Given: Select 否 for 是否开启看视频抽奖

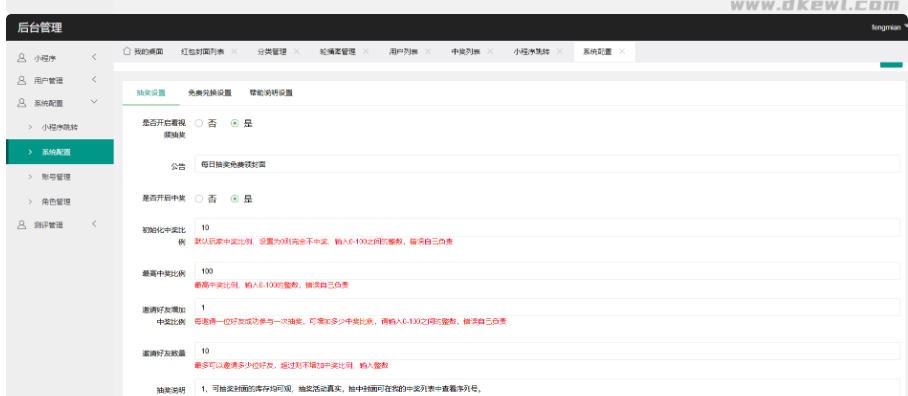Looking at the screenshot, I should (199, 123).
